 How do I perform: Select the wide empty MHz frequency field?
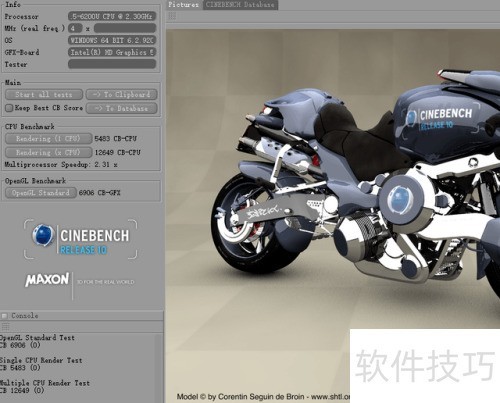coord(125,28)
